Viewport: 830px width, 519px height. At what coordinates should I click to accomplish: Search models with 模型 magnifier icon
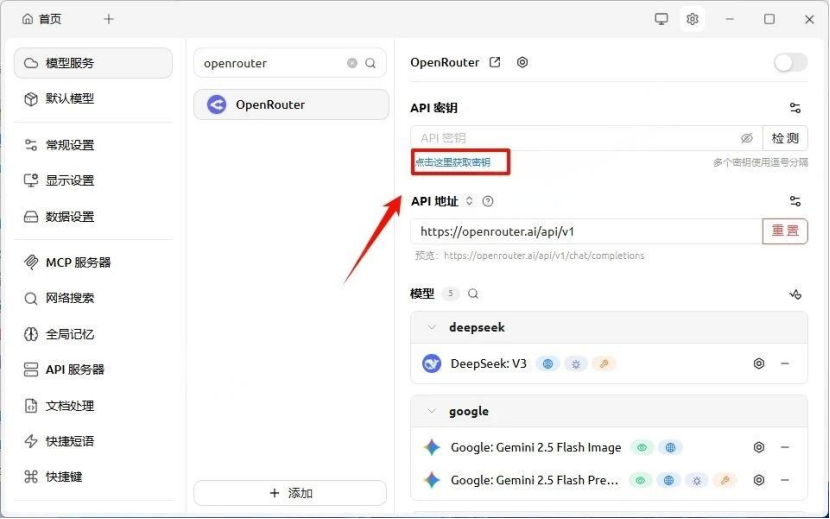click(473, 293)
